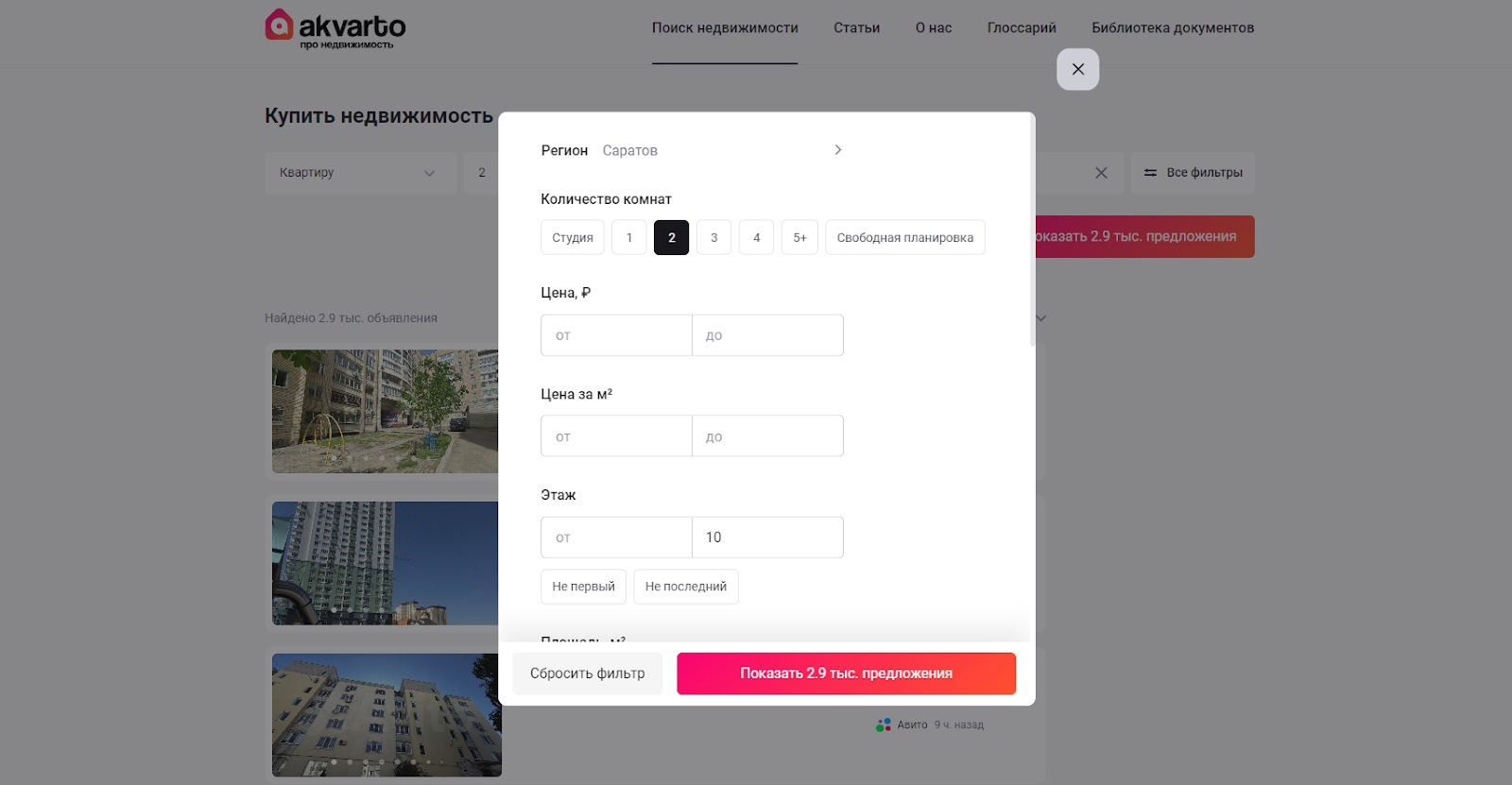Focus the Цена, ₽ 'от' field
1512x785 pixels.
pos(616,335)
